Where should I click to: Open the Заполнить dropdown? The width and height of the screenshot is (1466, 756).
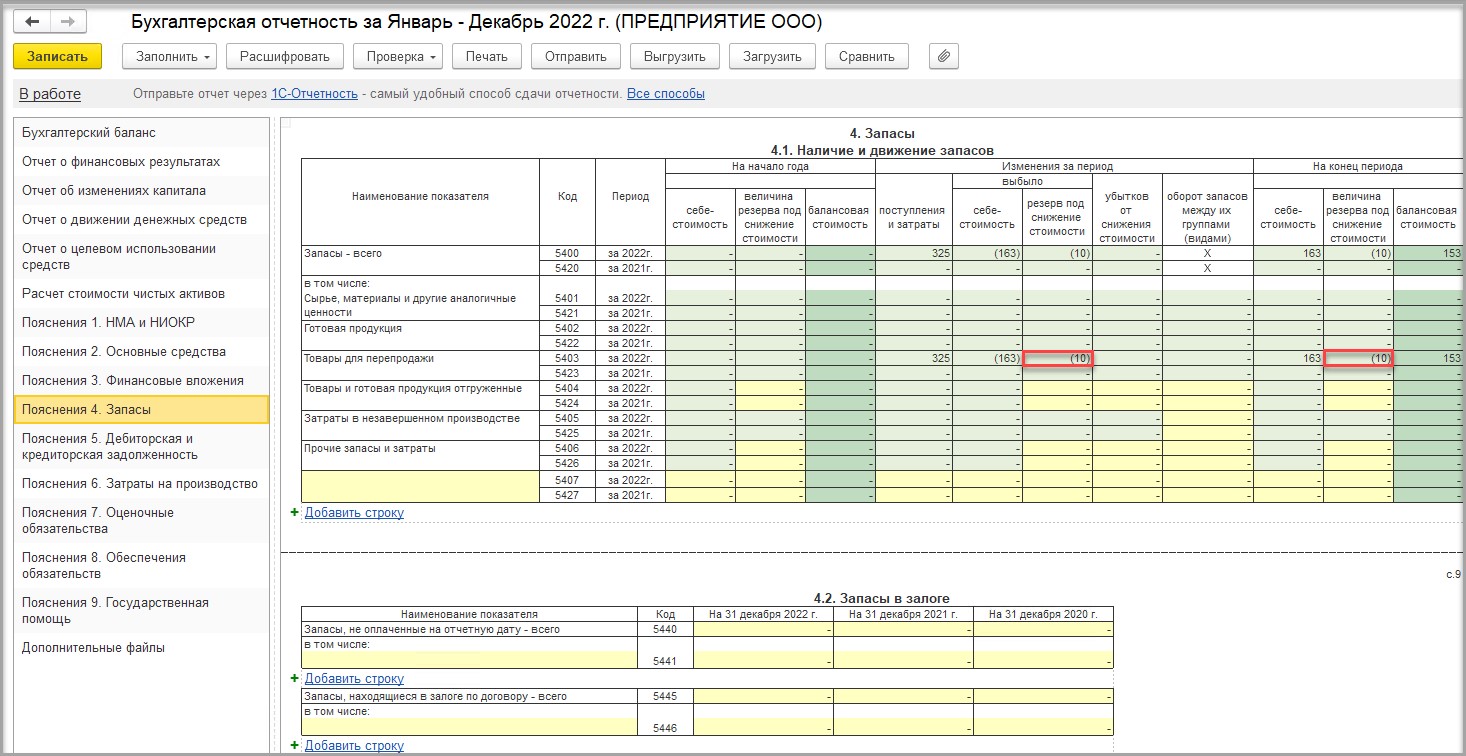point(170,56)
